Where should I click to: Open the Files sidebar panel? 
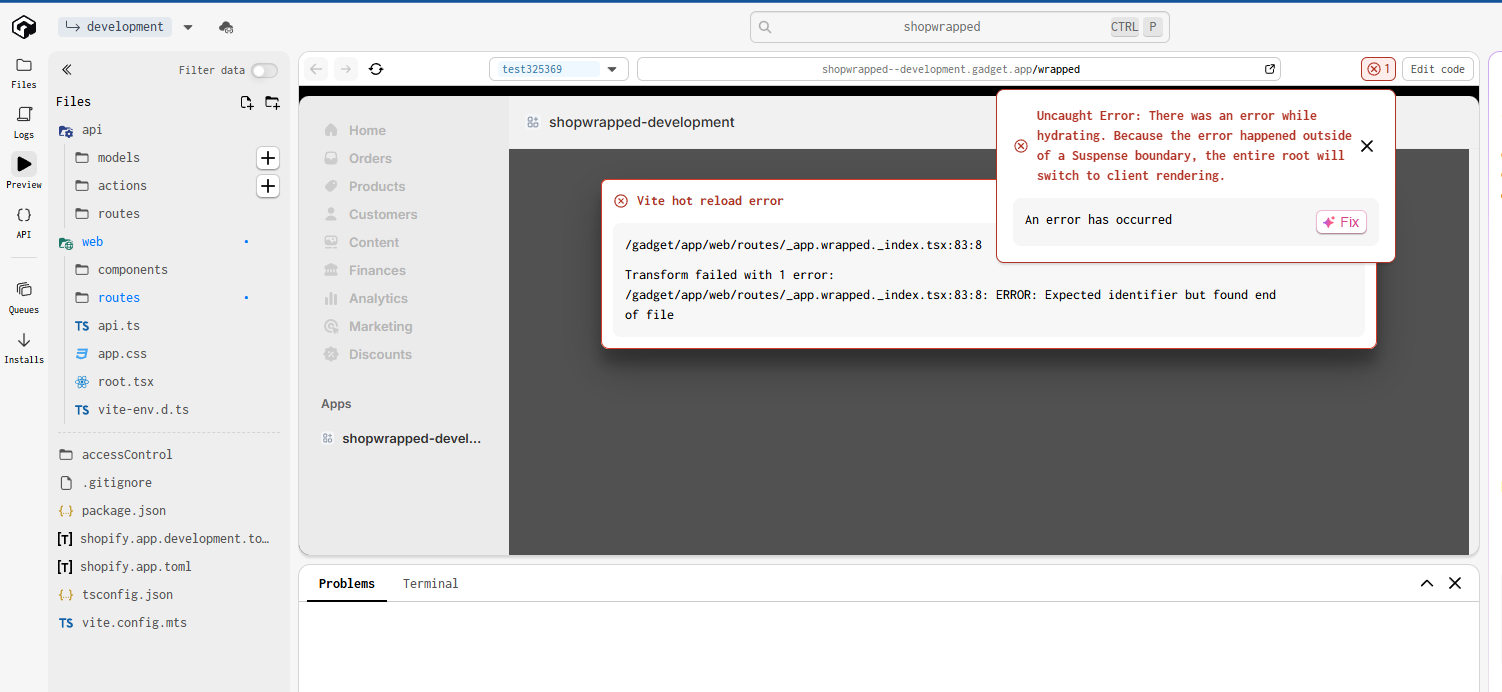pyautogui.click(x=24, y=73)
